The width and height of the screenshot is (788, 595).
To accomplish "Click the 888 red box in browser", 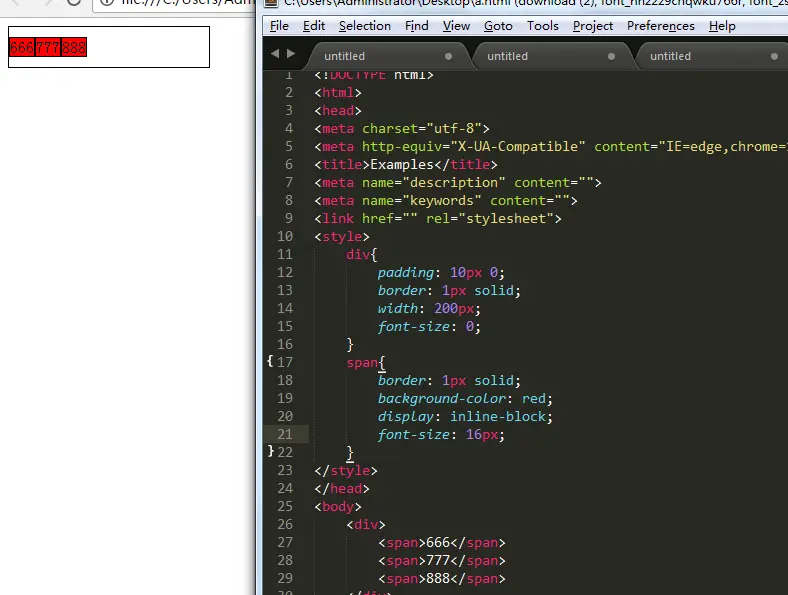I will (74, 47).
